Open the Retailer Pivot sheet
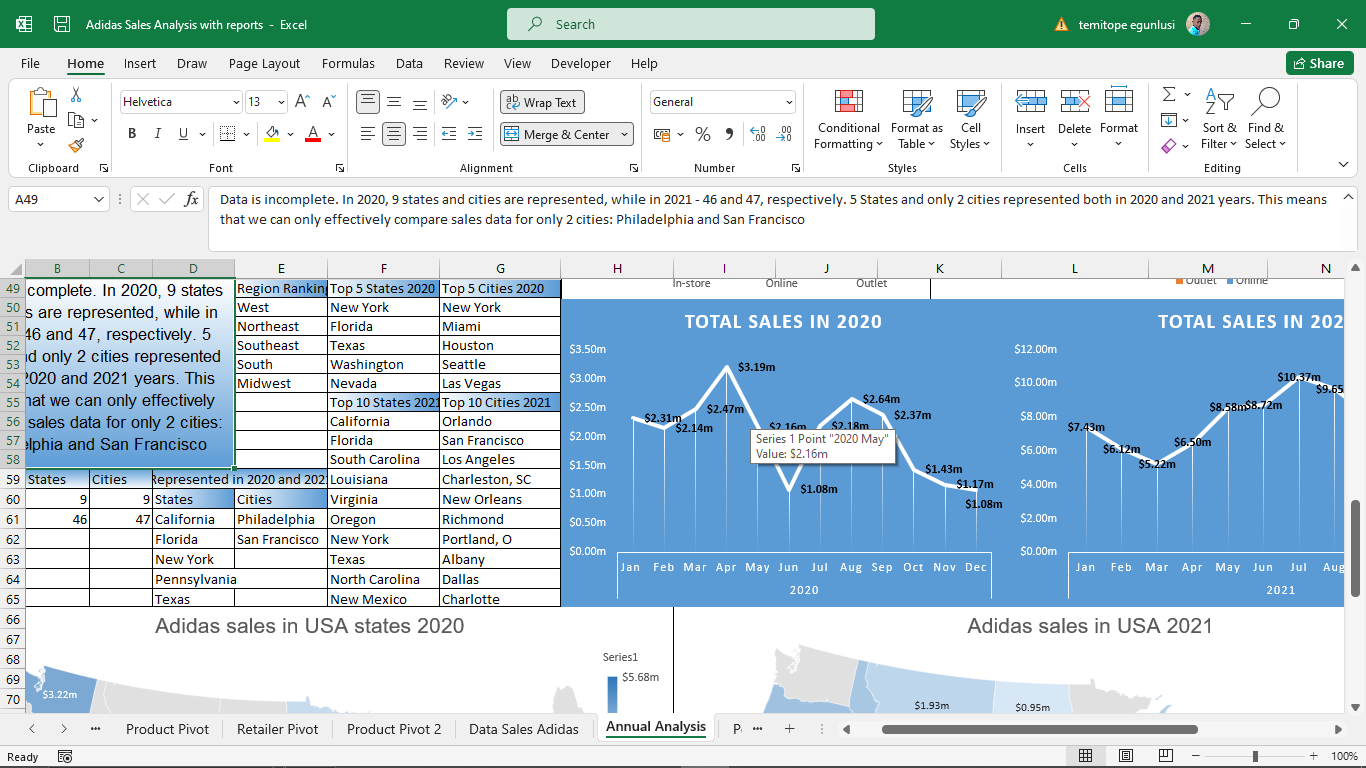This screenshot has height=768, width=1366. [x=277, y=729]
